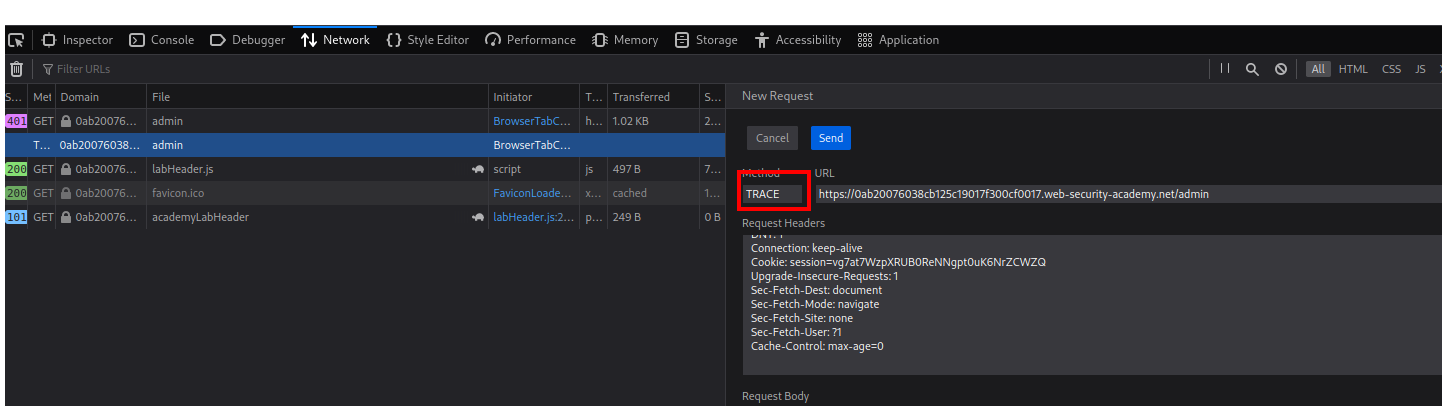Click lock icon on the 401 admin request

pyautogui.click(x=66, y=121)
